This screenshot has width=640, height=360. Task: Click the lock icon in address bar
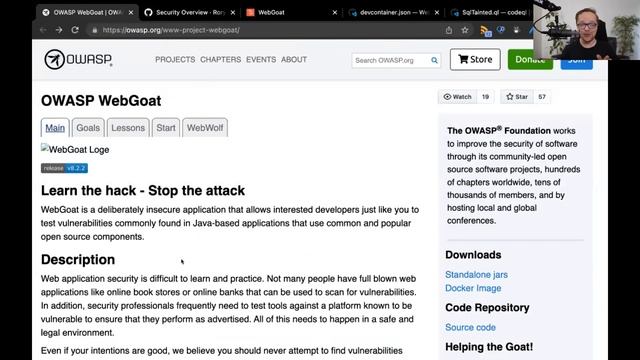[95, 30]
